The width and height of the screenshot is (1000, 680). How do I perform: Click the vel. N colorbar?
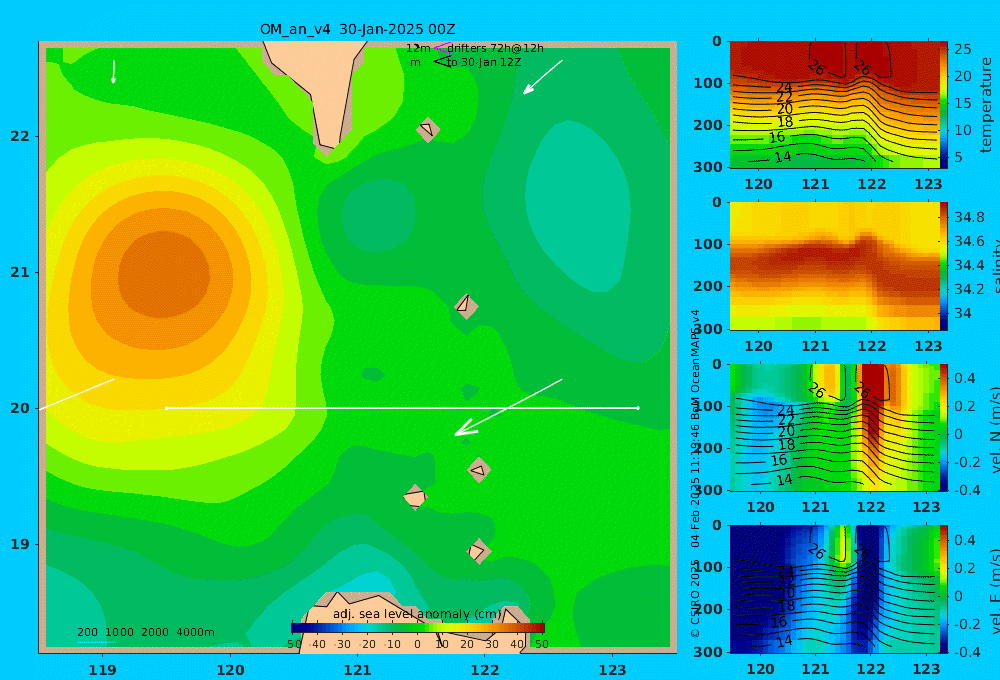(x=944, y=428)
